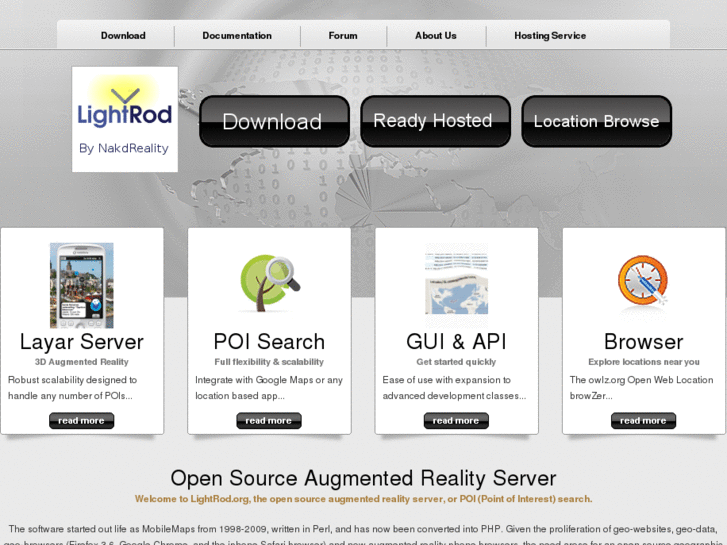Click the 'Ease of use with expansion' description text
Viewport: 727px width, 545px height.
454,388
